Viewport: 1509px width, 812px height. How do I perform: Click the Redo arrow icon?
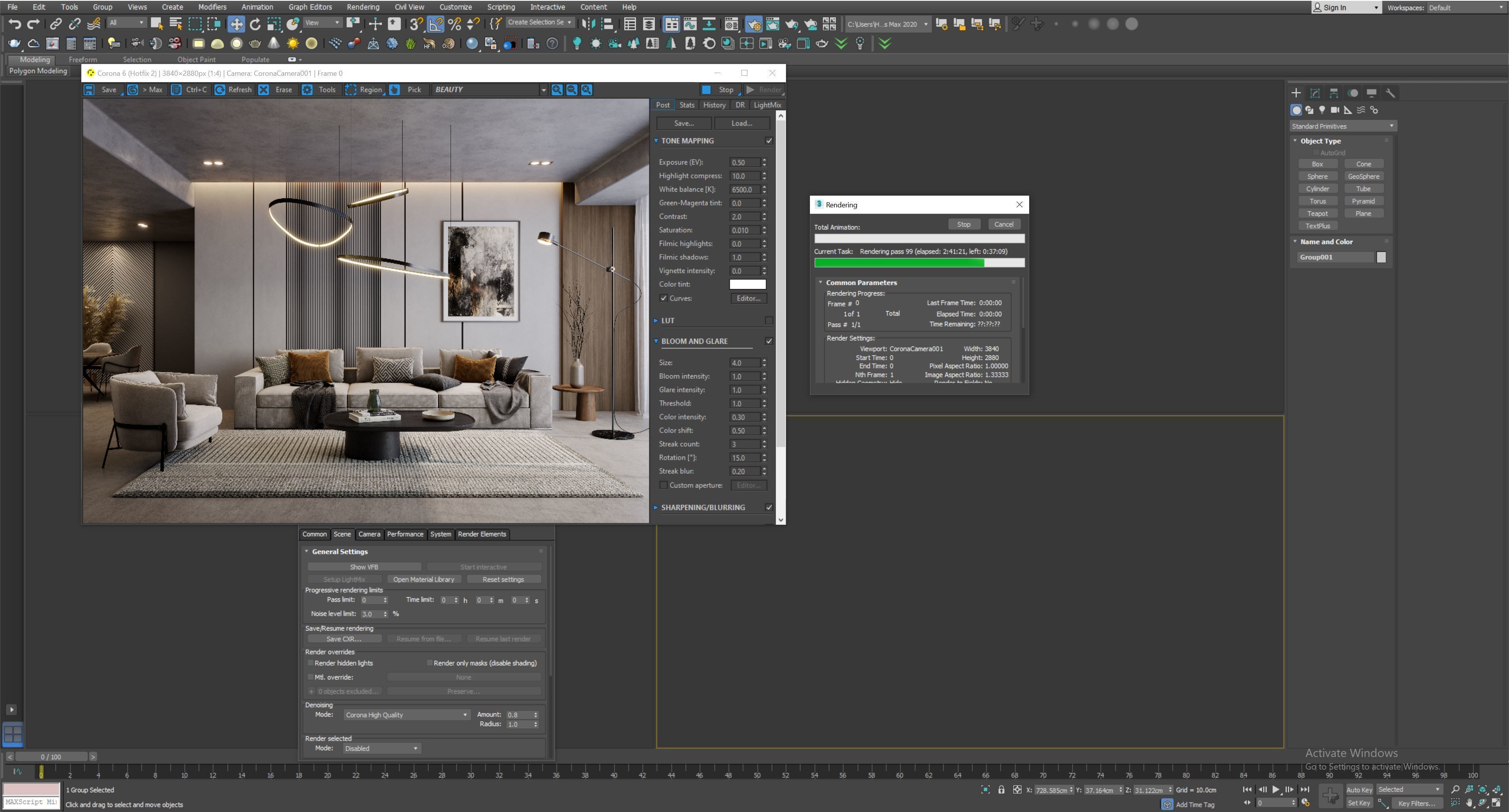point(33,24)
